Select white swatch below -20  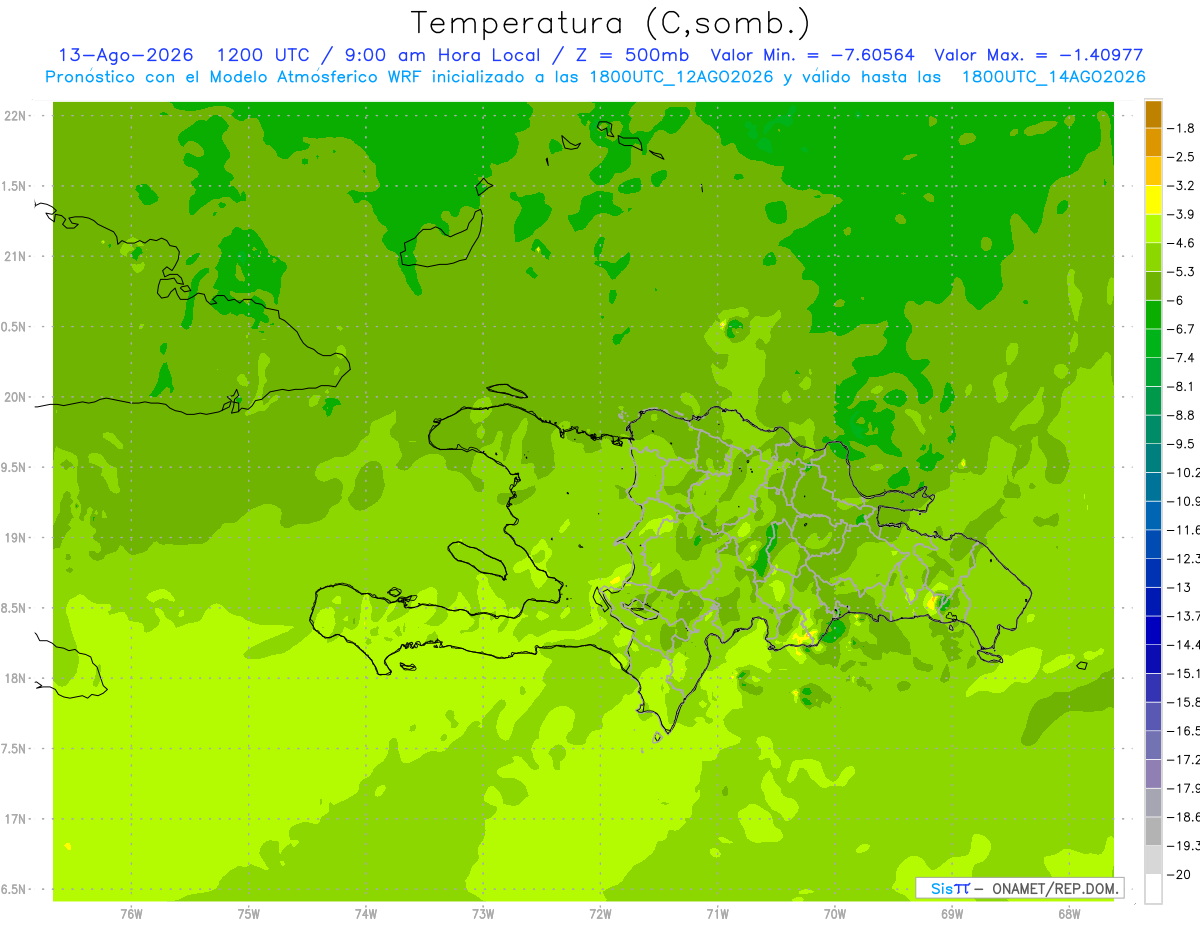1153,888
